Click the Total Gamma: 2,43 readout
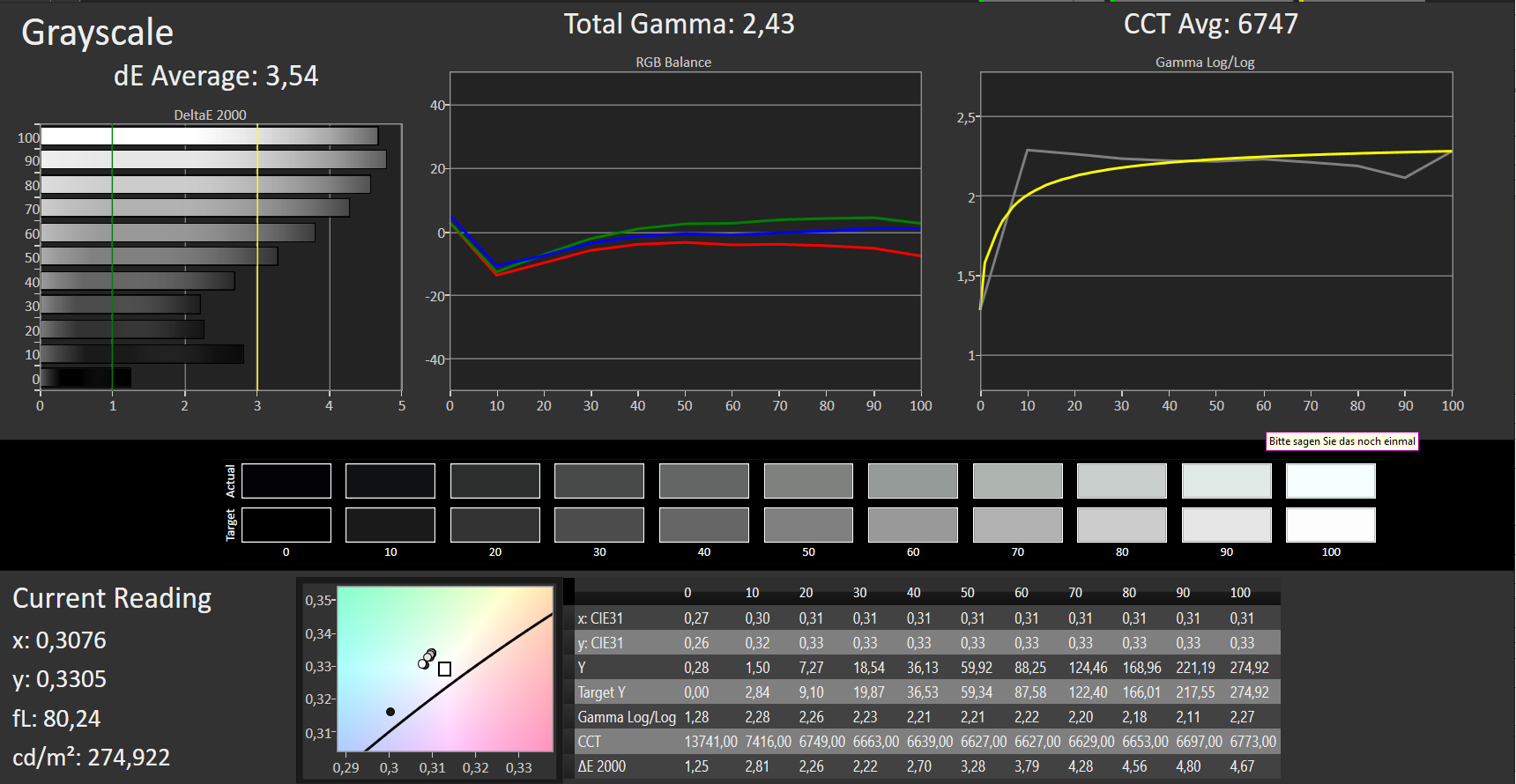The image size is (1516, 784). [680, 24]
